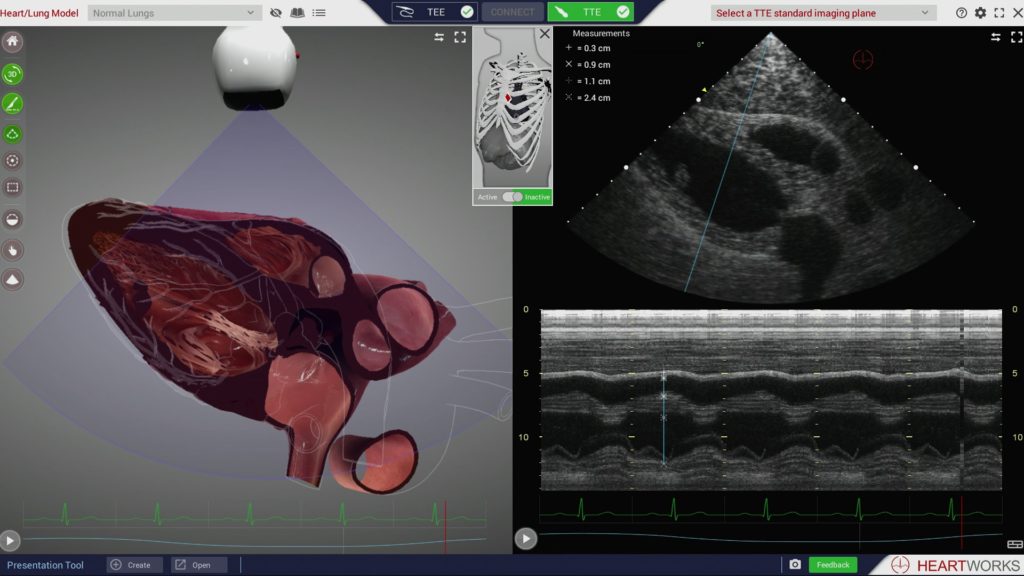The image size is (1024, 576).
Task: Switch to the TEE probe tab
Action: click(x=434, y=12)
